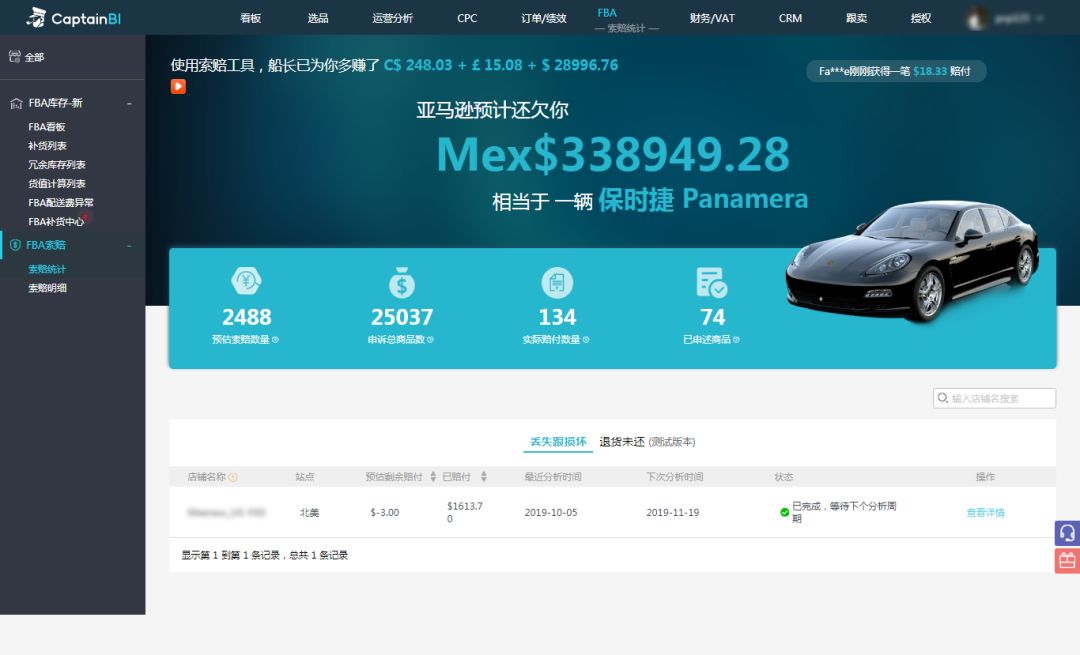The width and height of the screenshot is (1080, 655).
Task: Click the FBA索赔 shield icon
Action: coord(15,245)
